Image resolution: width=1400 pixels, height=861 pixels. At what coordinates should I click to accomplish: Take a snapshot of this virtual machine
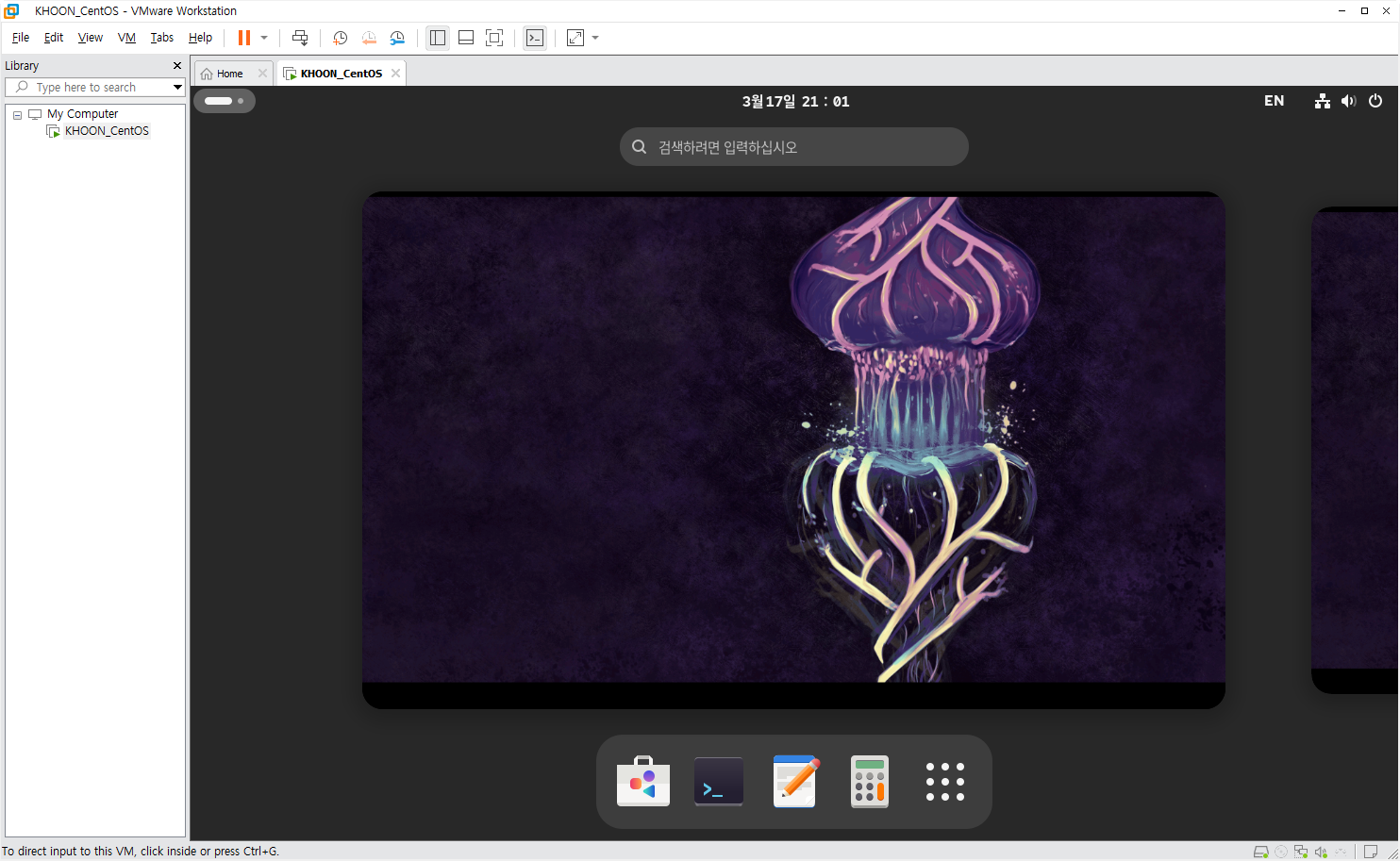341,38
